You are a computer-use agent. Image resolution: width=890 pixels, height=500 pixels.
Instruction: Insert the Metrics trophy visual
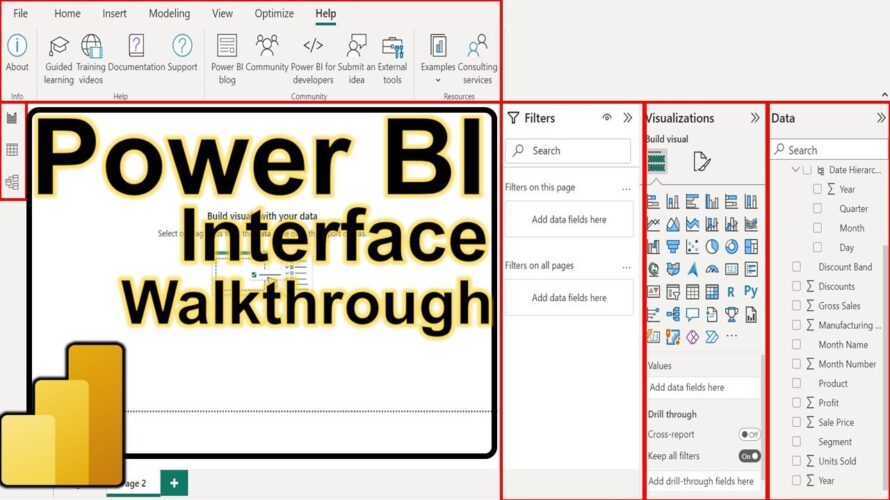pos(732,314)
